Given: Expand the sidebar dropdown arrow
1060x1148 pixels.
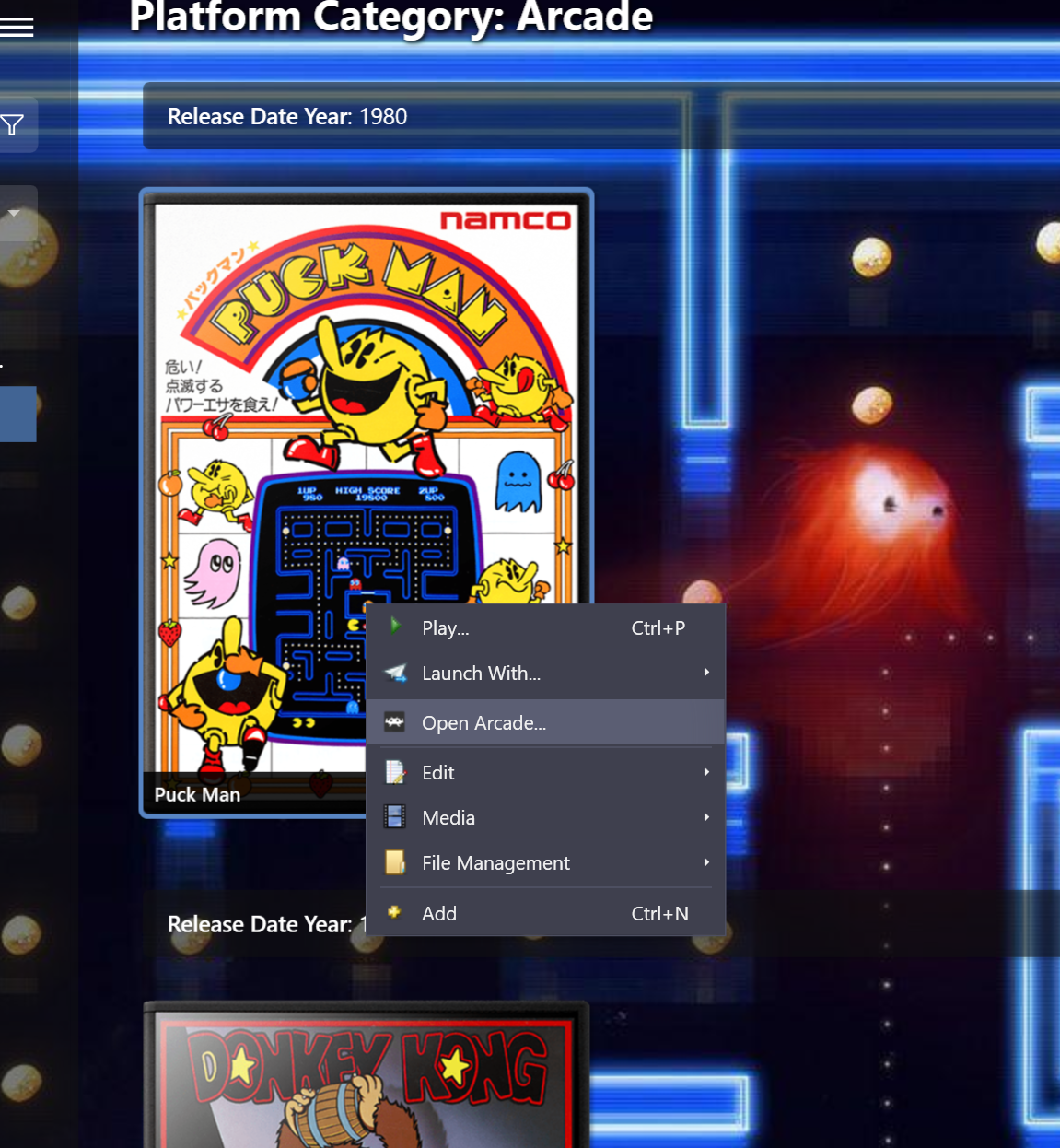Looking at the screenshot, I should [x=14, y=213].
